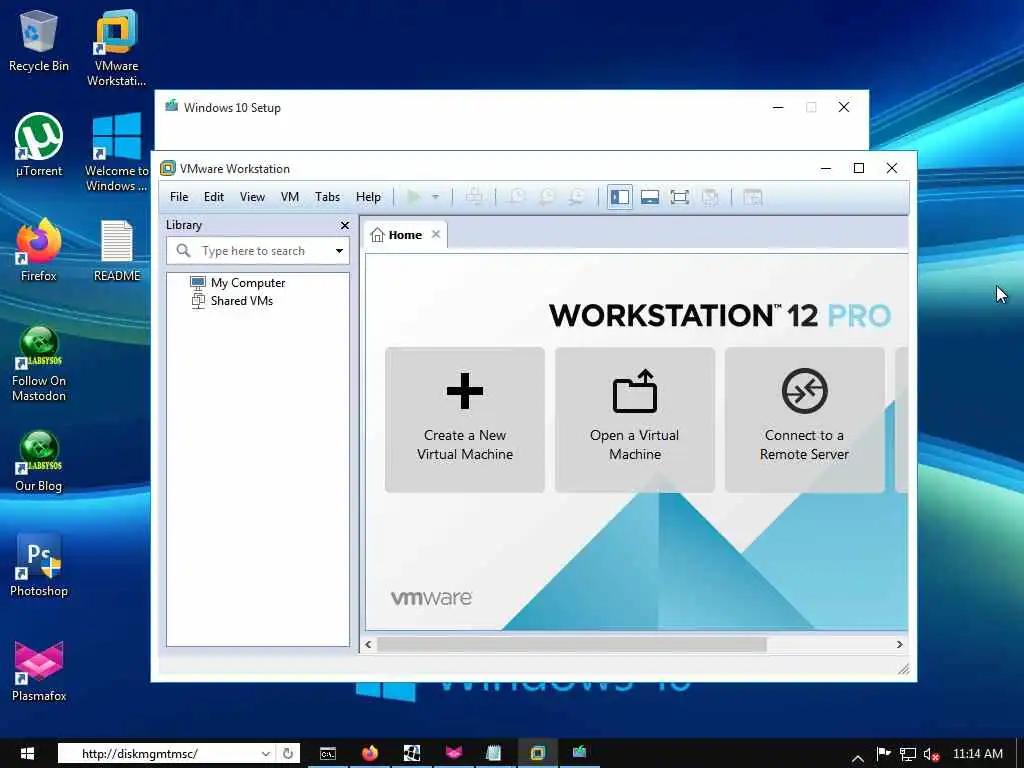
Task: Open the Plasmafox desktop shortcut
Action: [39, 671]
